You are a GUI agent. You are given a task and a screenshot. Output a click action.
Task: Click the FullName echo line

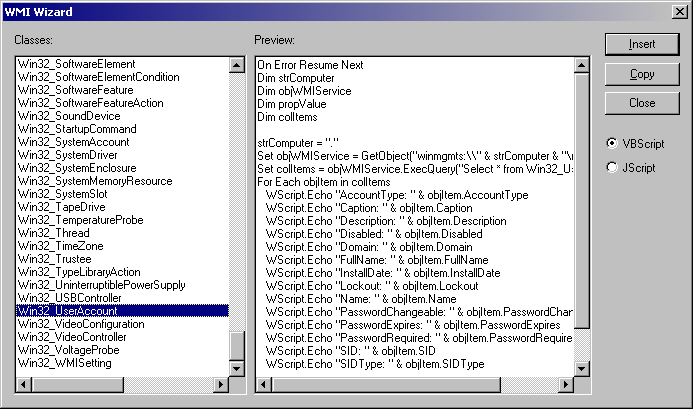pos(377,260)
